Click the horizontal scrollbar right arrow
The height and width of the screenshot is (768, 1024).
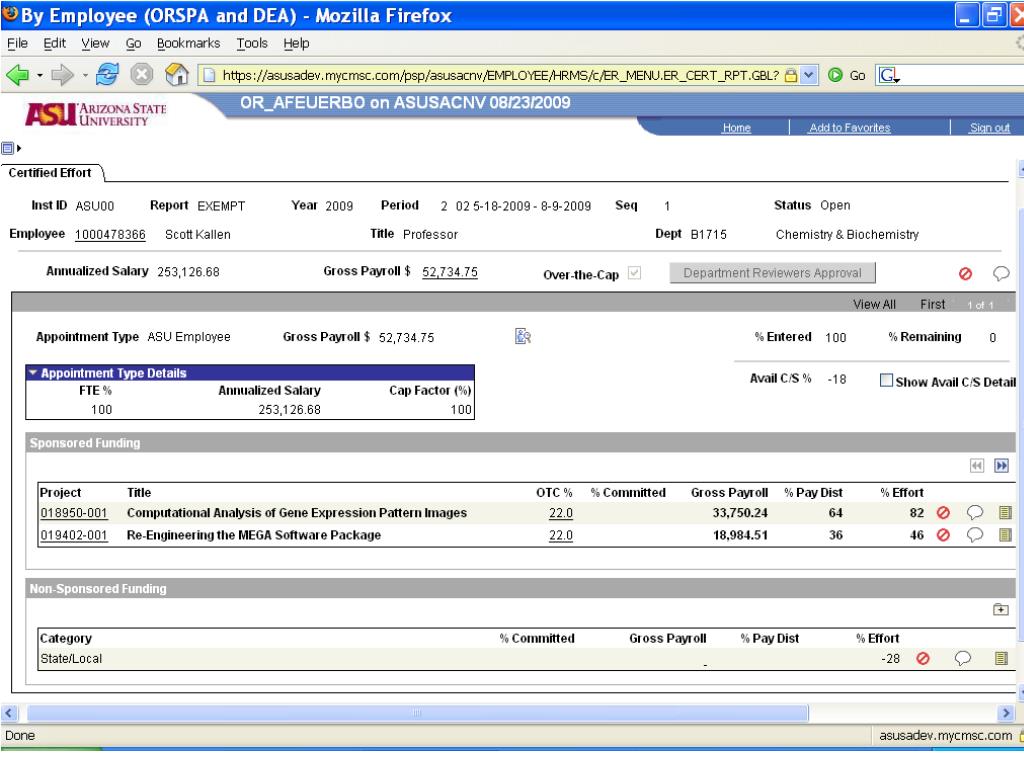pyautogui.click(x=1006, y=712)
